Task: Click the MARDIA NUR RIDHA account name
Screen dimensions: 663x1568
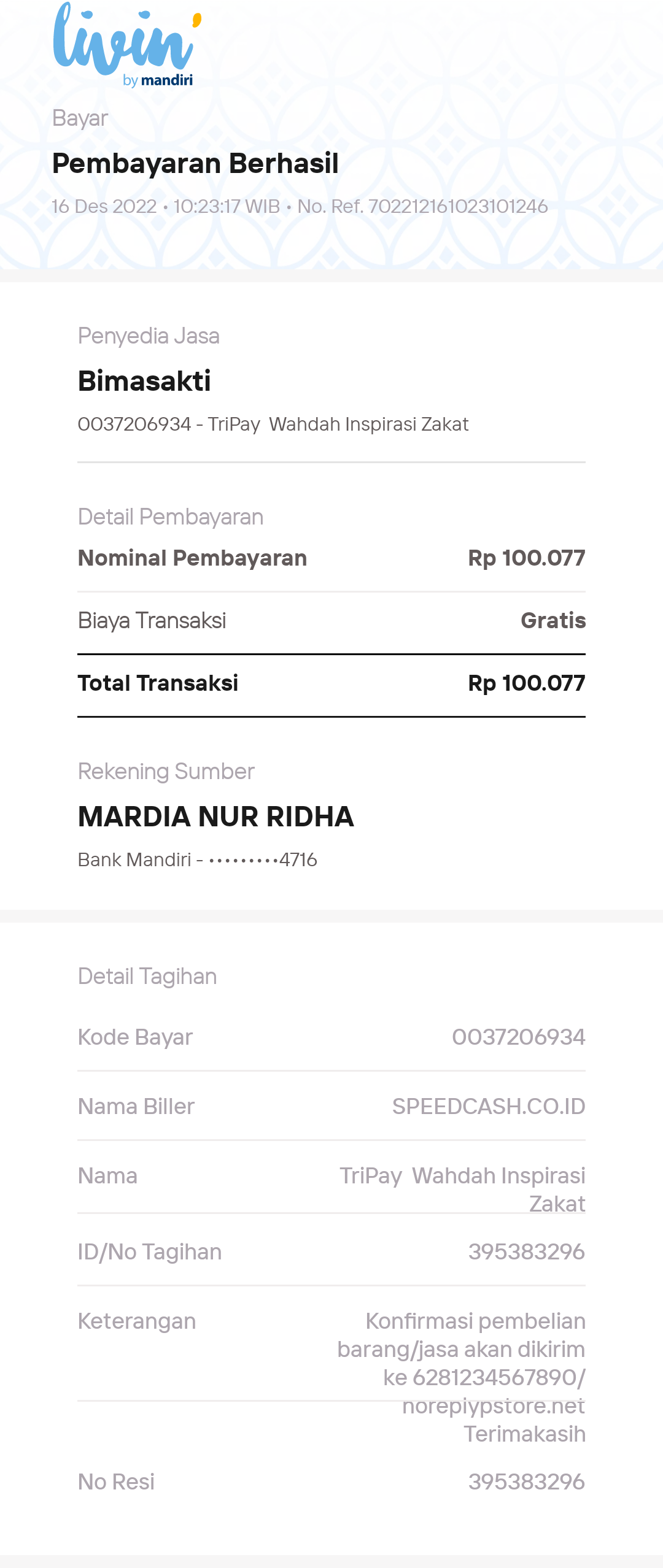Action: click(x=216, y=817)
